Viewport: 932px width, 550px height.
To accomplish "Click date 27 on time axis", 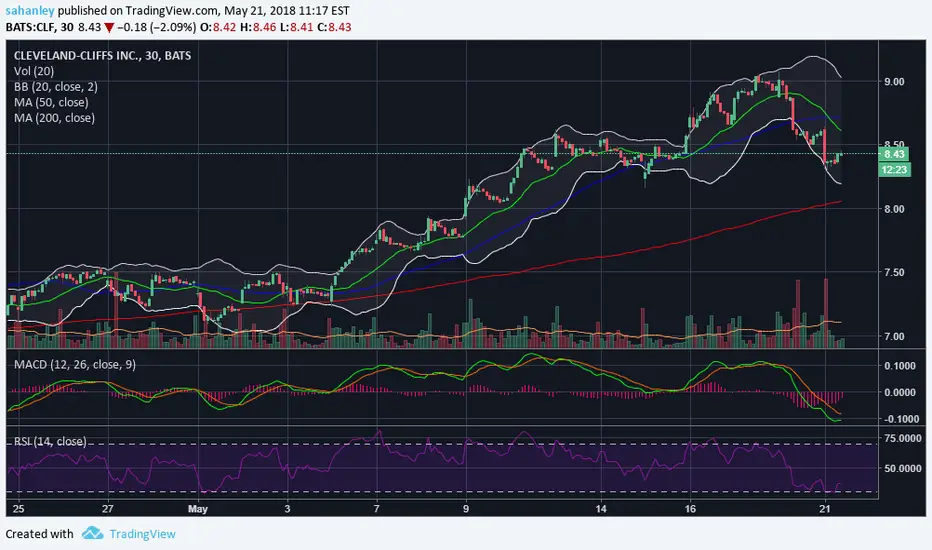I will (108, 509).
